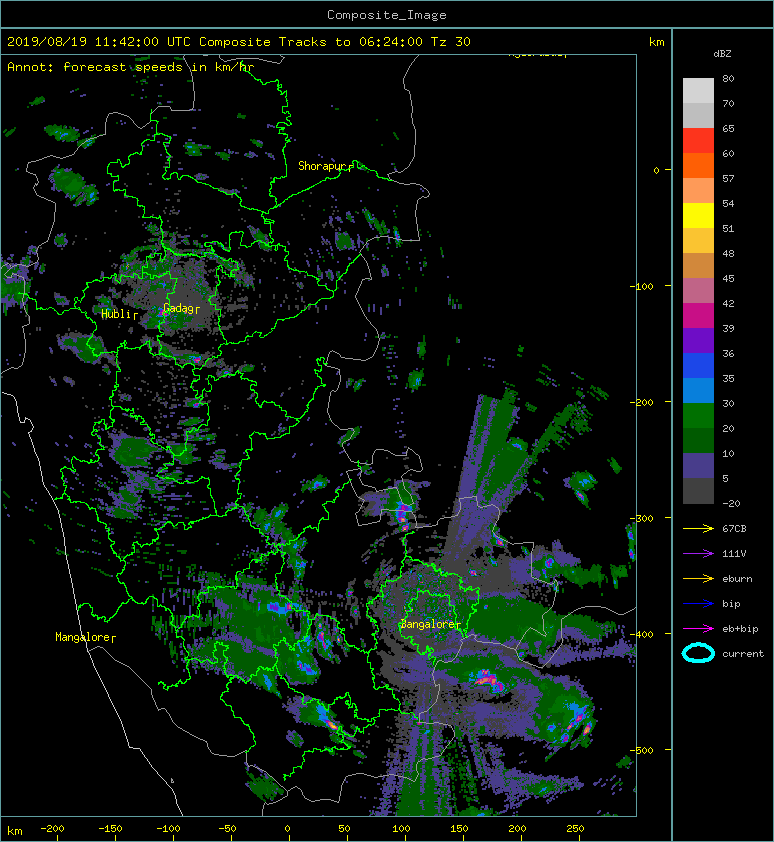Click the Shorapur city label
The height and width of the screenshot is (842, 774).
pyautogui.click(x=323, y=166)
